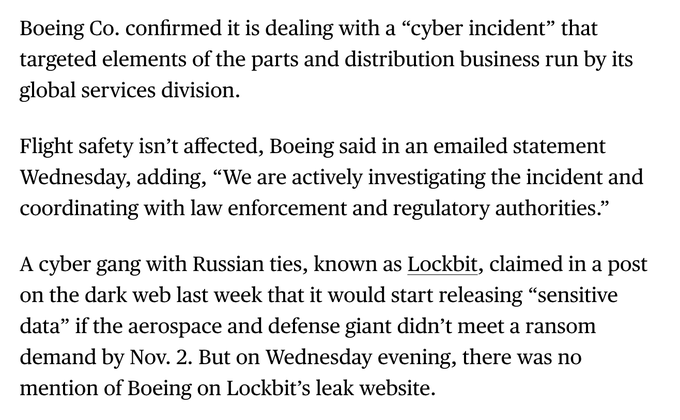Click the word "Wednesday" before "adding"

70,177
